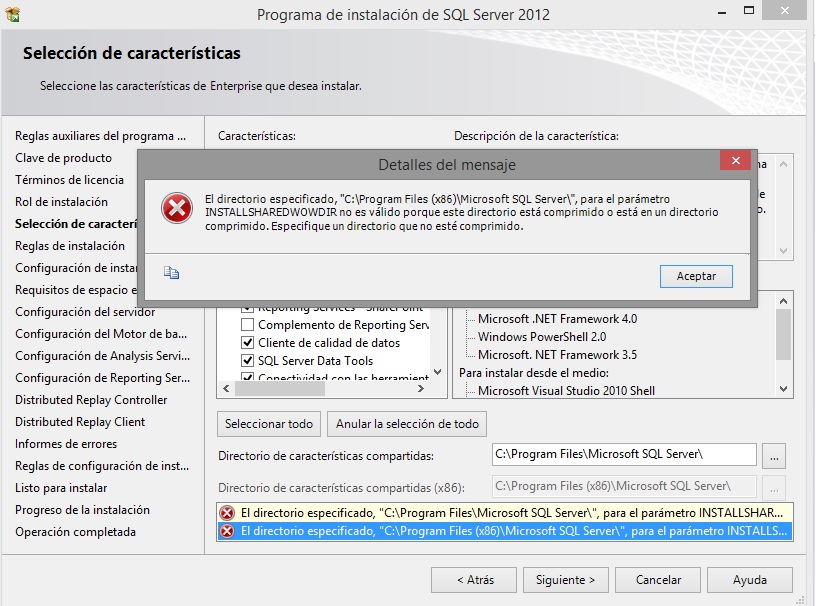Click Configuración del Motor de ba... step
Image resolution: width=819 pixels, height=606 pixels.
tap(101, 334)
